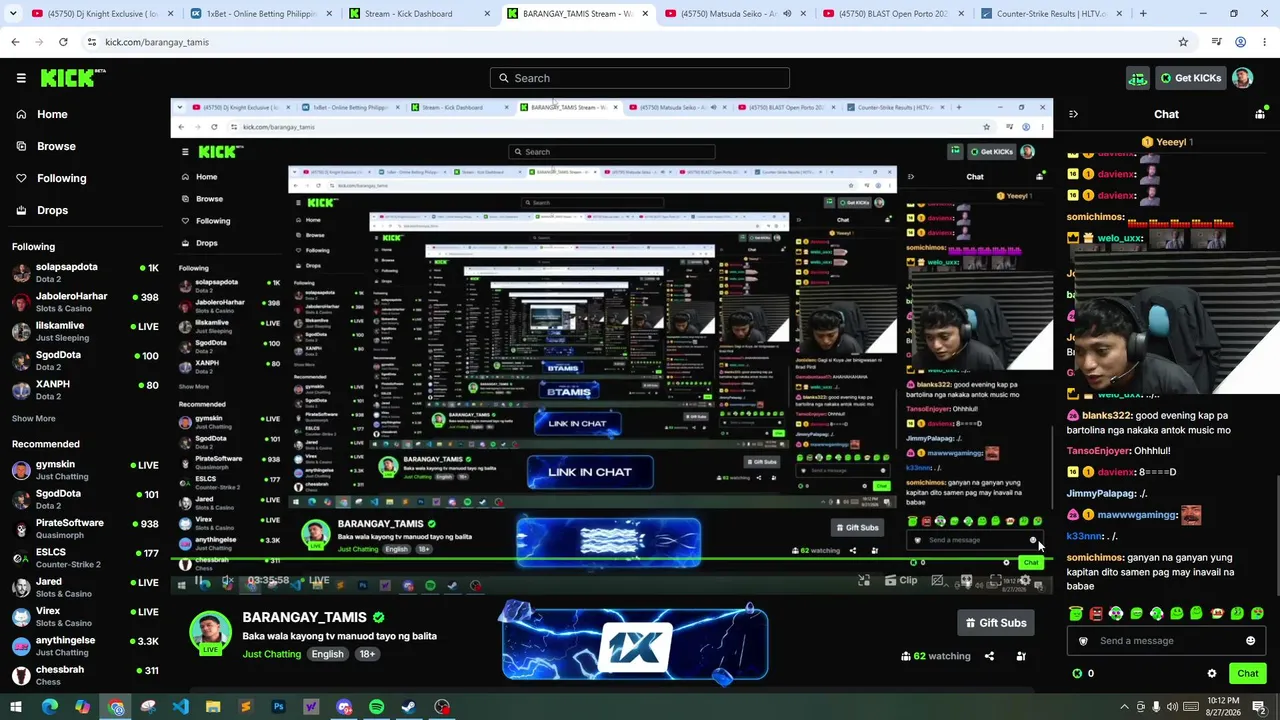Click the 1X sponsor banner below stream
This screenshot has width=1280, height=720.
click(635, 646)
